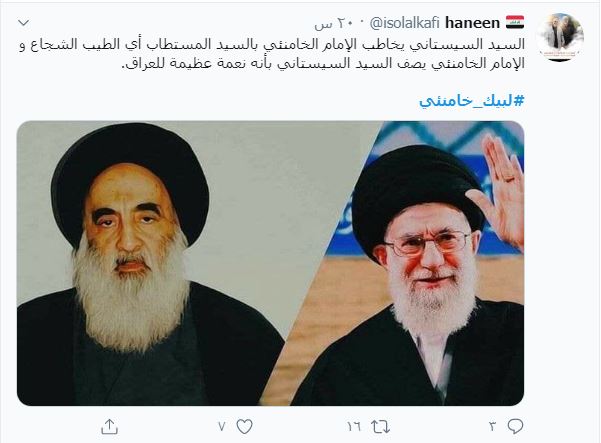Visit the @isolalkafi handle
The width and height of the screenshot is (601, 443).
click(404, 23)
